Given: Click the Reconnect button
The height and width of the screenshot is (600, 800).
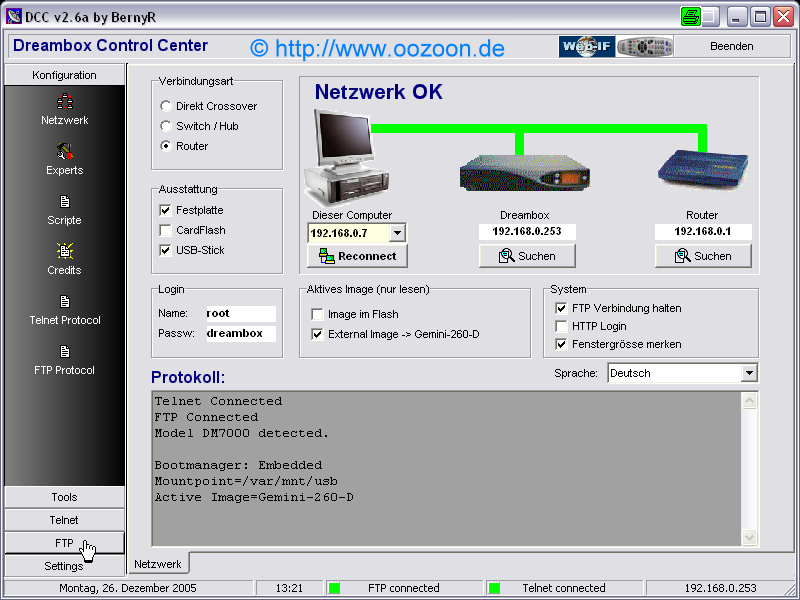Looking at the screenshot, I should coord(357,256).
